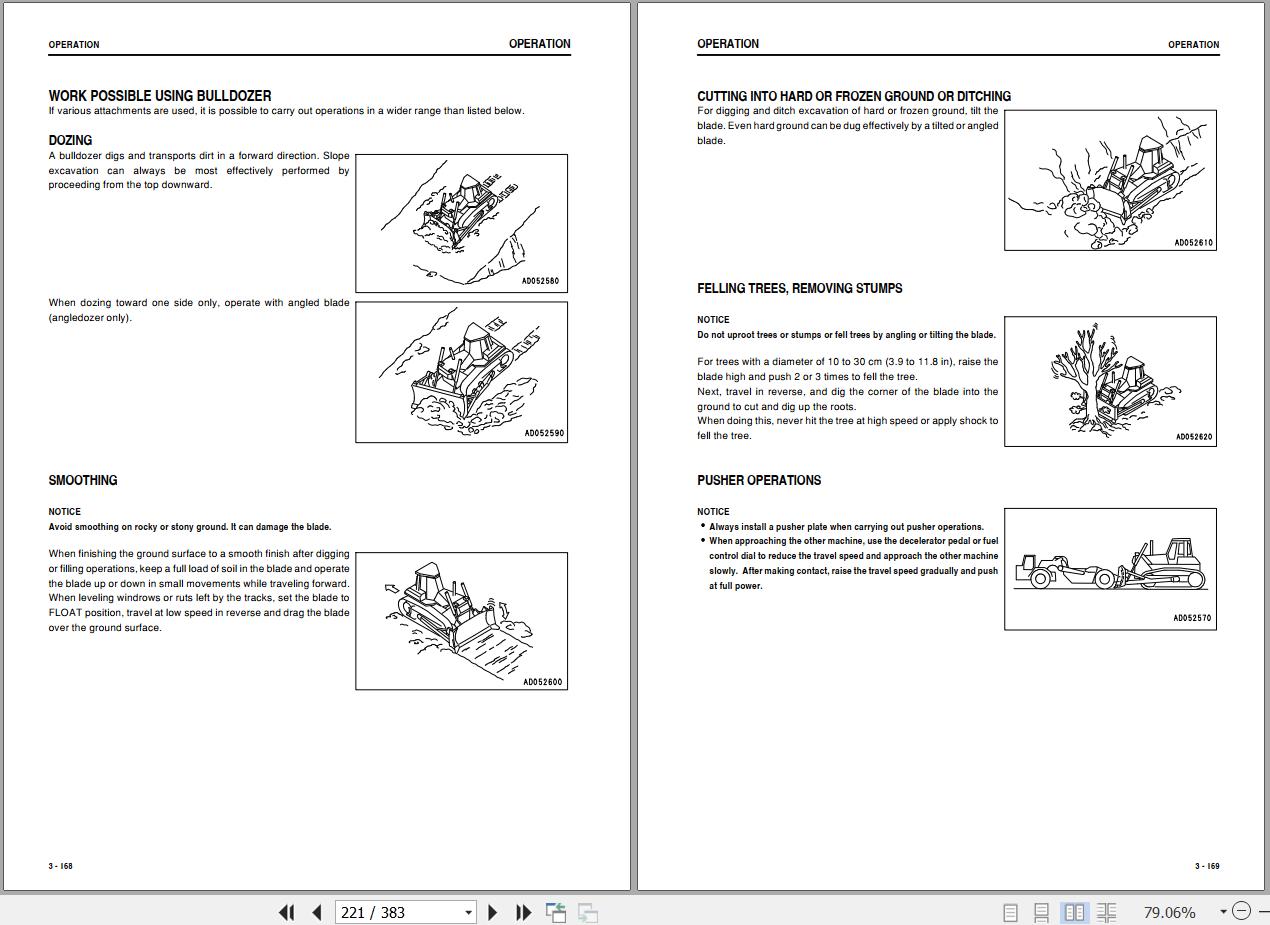1270x925 pixels.
Task: Click the WORK POSSIBLE USING BULLDOZER heading
Action: pyautogui.click(x=160, y=96)
